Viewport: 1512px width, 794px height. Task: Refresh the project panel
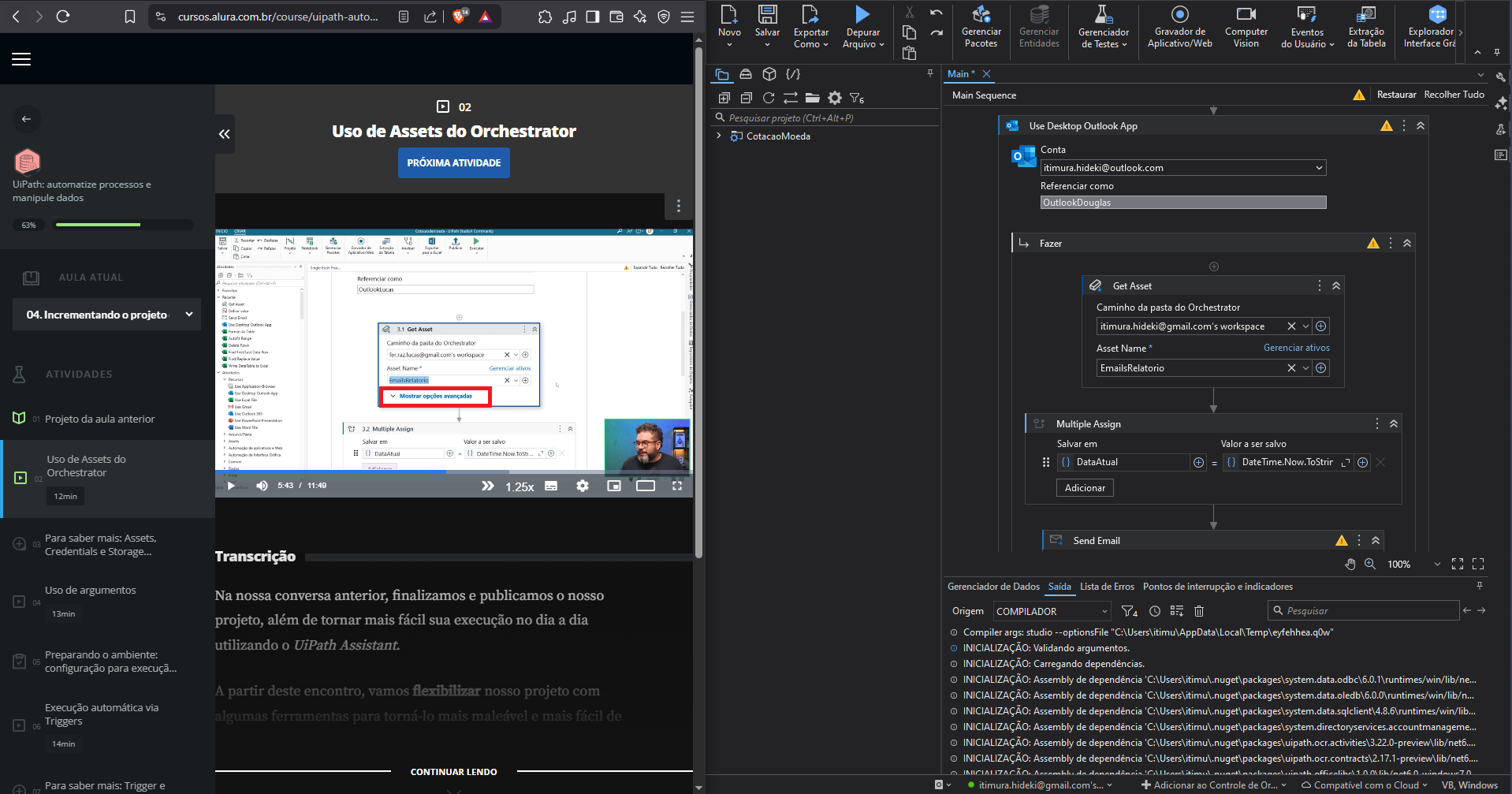[769, 98]
